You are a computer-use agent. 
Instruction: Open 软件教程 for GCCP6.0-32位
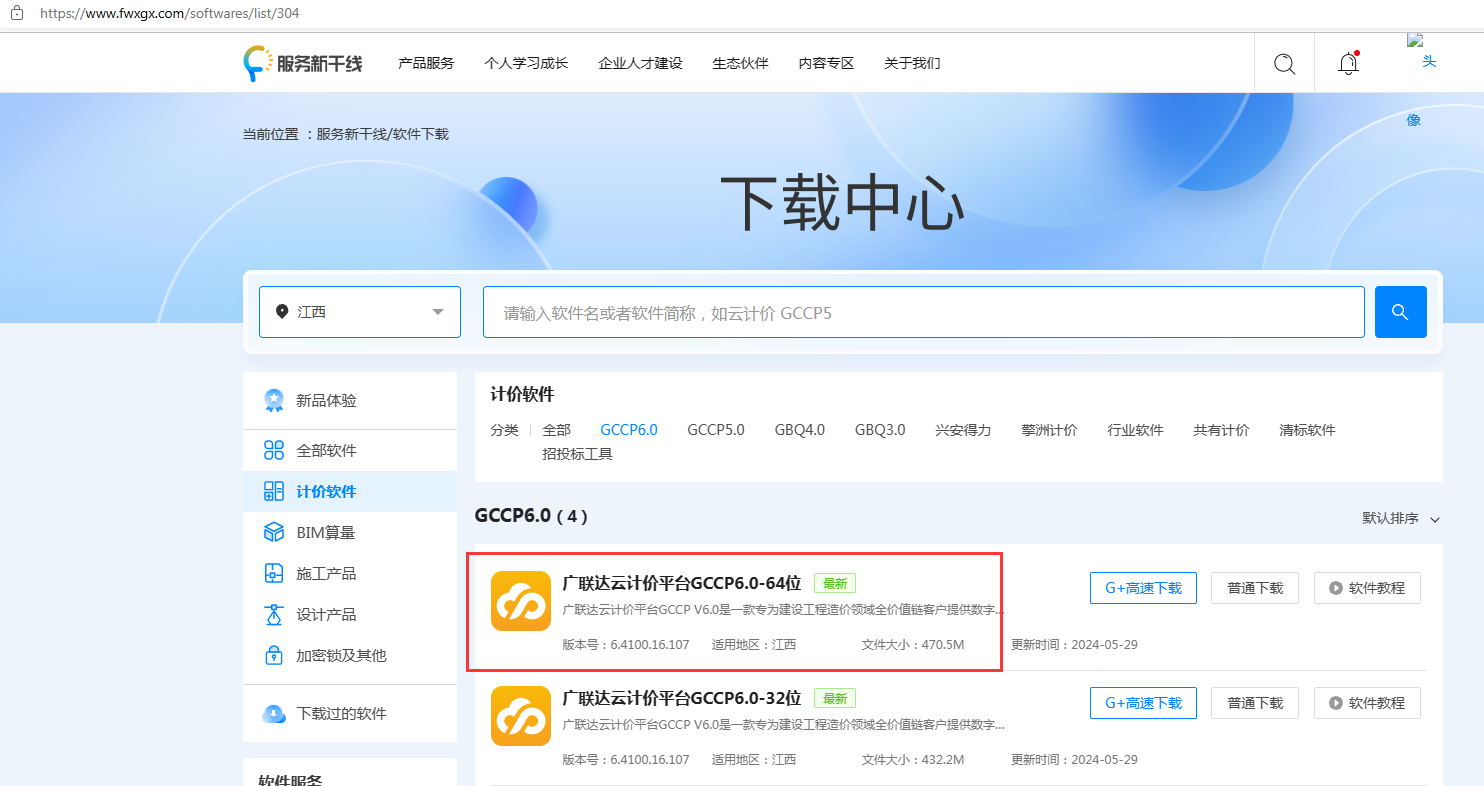[1367, 703]
